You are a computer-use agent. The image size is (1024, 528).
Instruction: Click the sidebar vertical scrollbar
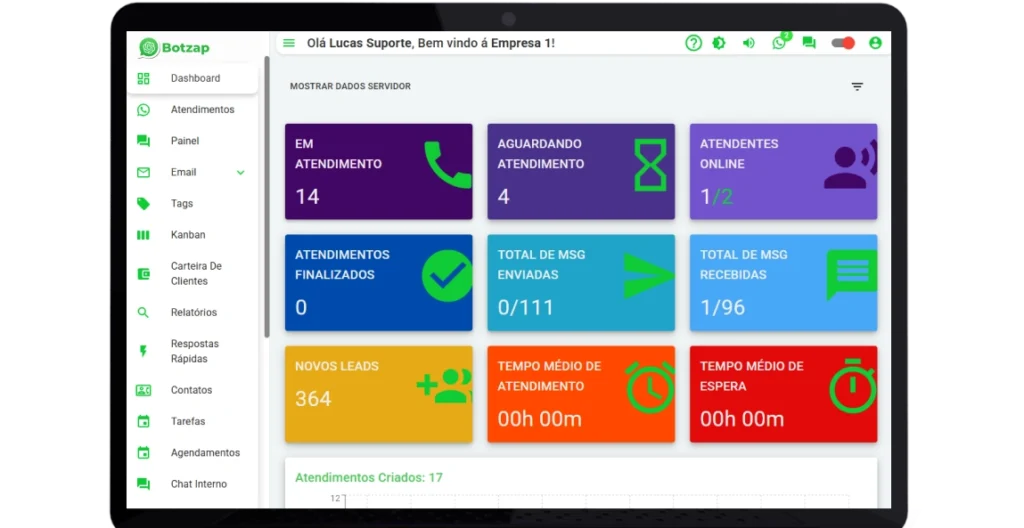pyautogui.click(x=266, y=200)
